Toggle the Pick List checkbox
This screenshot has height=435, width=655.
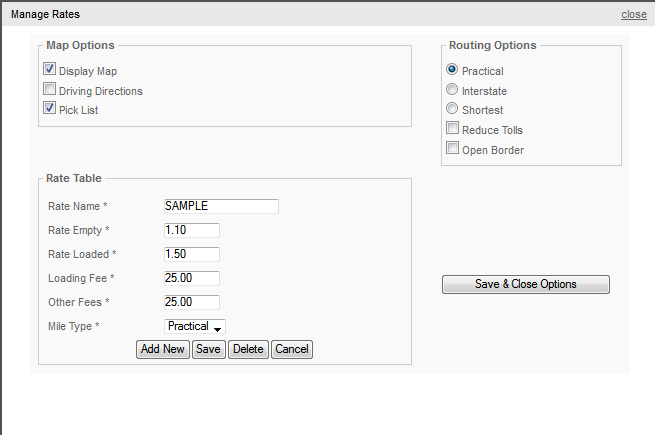(x=49, y=108)
